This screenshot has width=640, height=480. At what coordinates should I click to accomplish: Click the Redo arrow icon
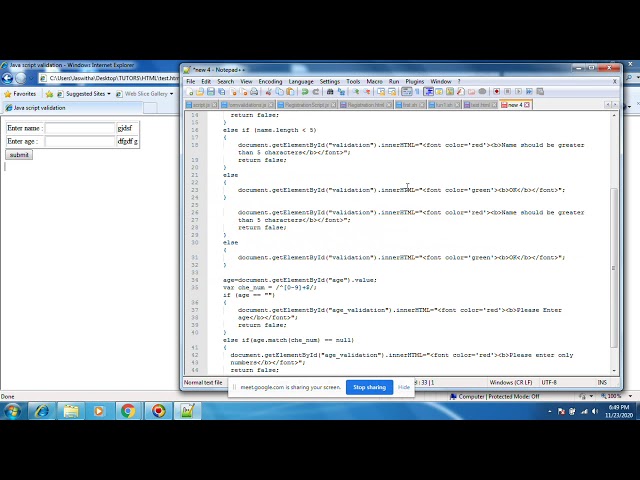(316, 92)
